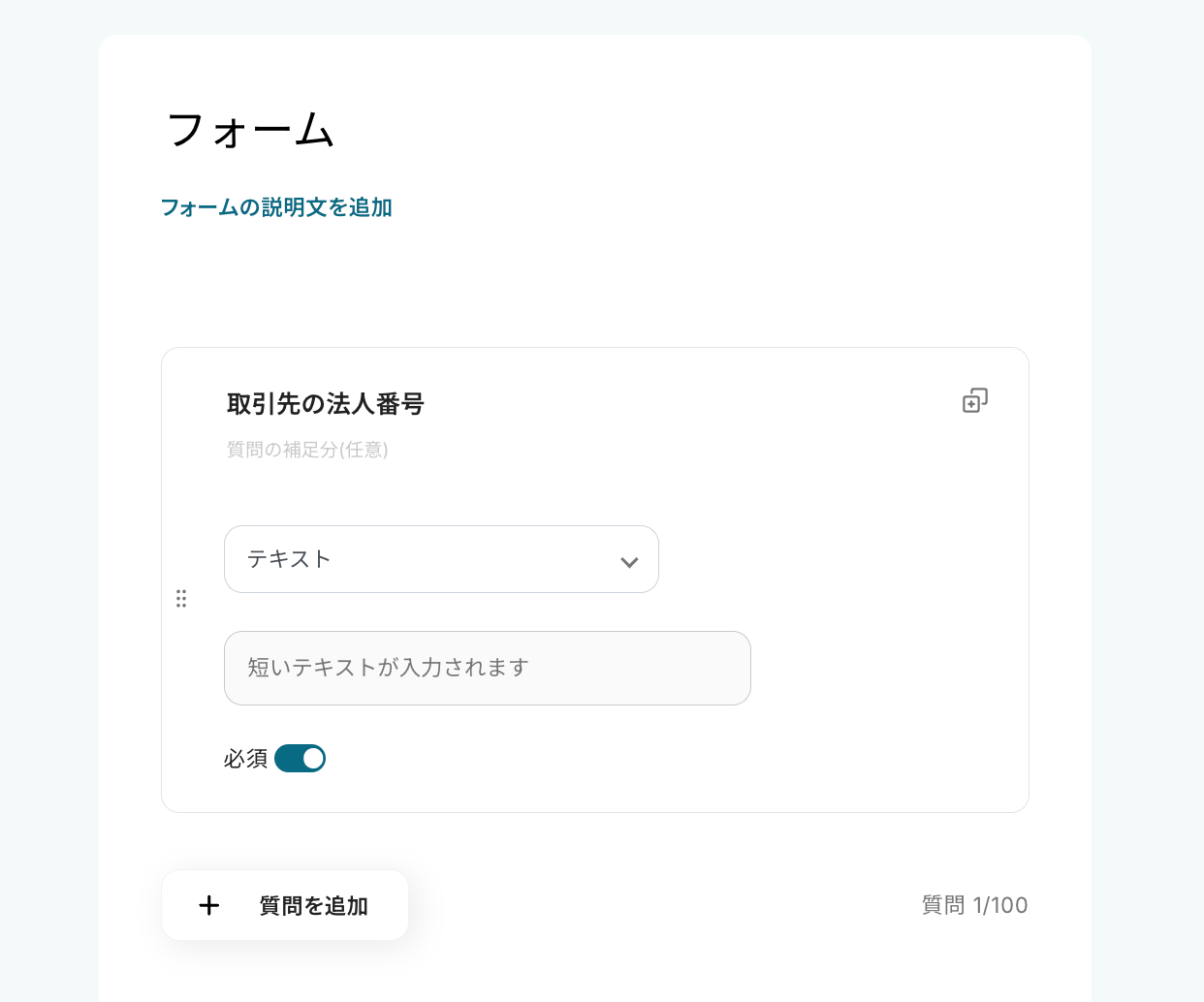Click the white knob of 必須 switch

[313, 759]
